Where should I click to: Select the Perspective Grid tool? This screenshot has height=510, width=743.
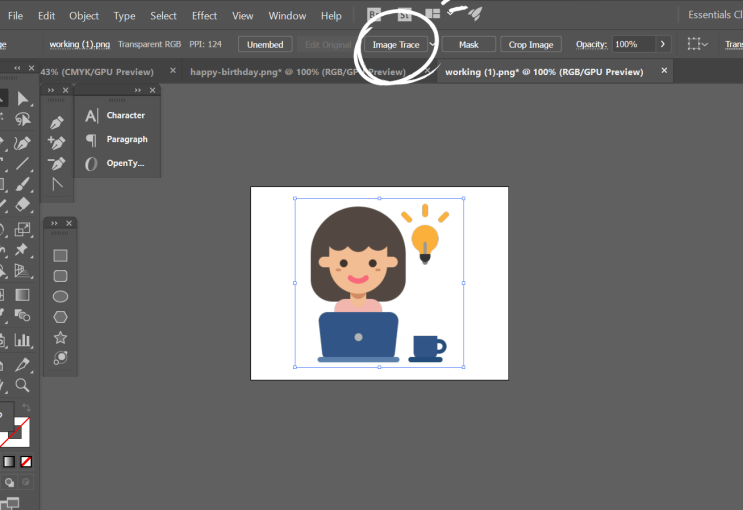(22, 270)
